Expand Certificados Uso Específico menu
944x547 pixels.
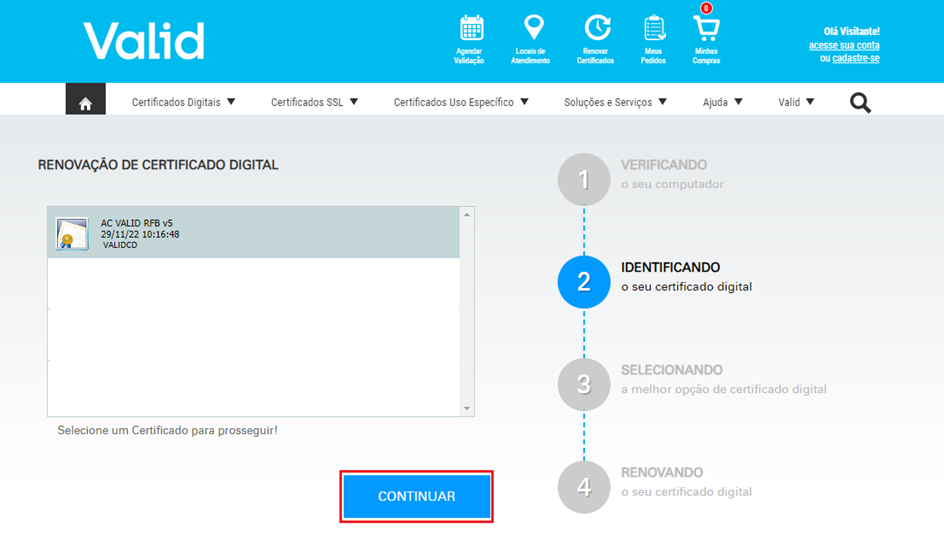pos(461,102)
